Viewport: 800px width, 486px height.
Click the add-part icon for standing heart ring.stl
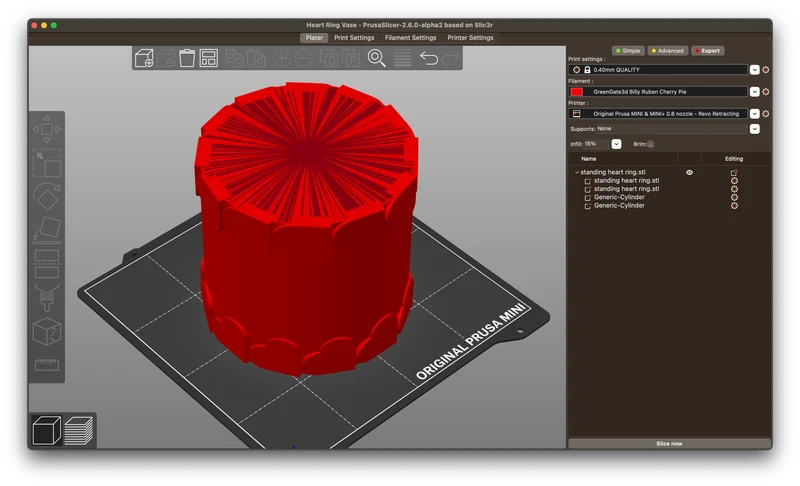734,172
